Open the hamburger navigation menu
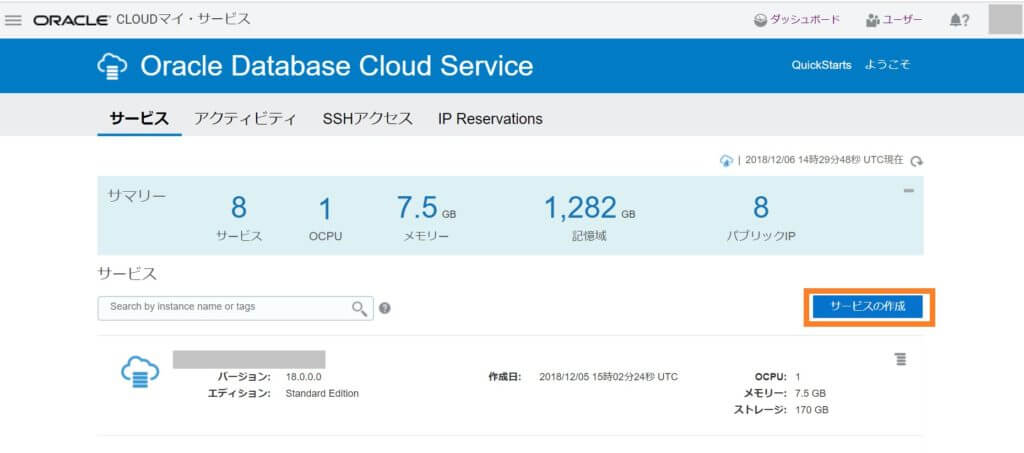 (14, 20)
